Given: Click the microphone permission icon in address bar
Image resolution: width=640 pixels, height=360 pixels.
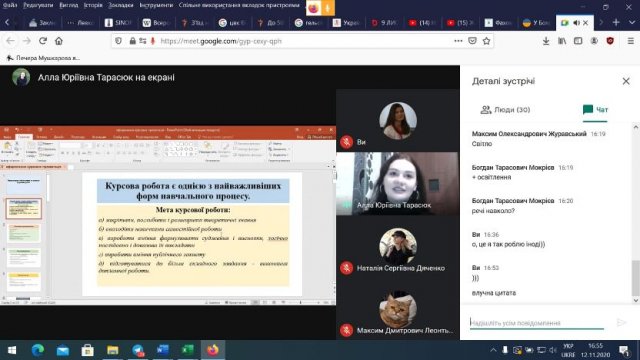Looking at the screenshot, I should pyautogui.click(x=153, y=41).
